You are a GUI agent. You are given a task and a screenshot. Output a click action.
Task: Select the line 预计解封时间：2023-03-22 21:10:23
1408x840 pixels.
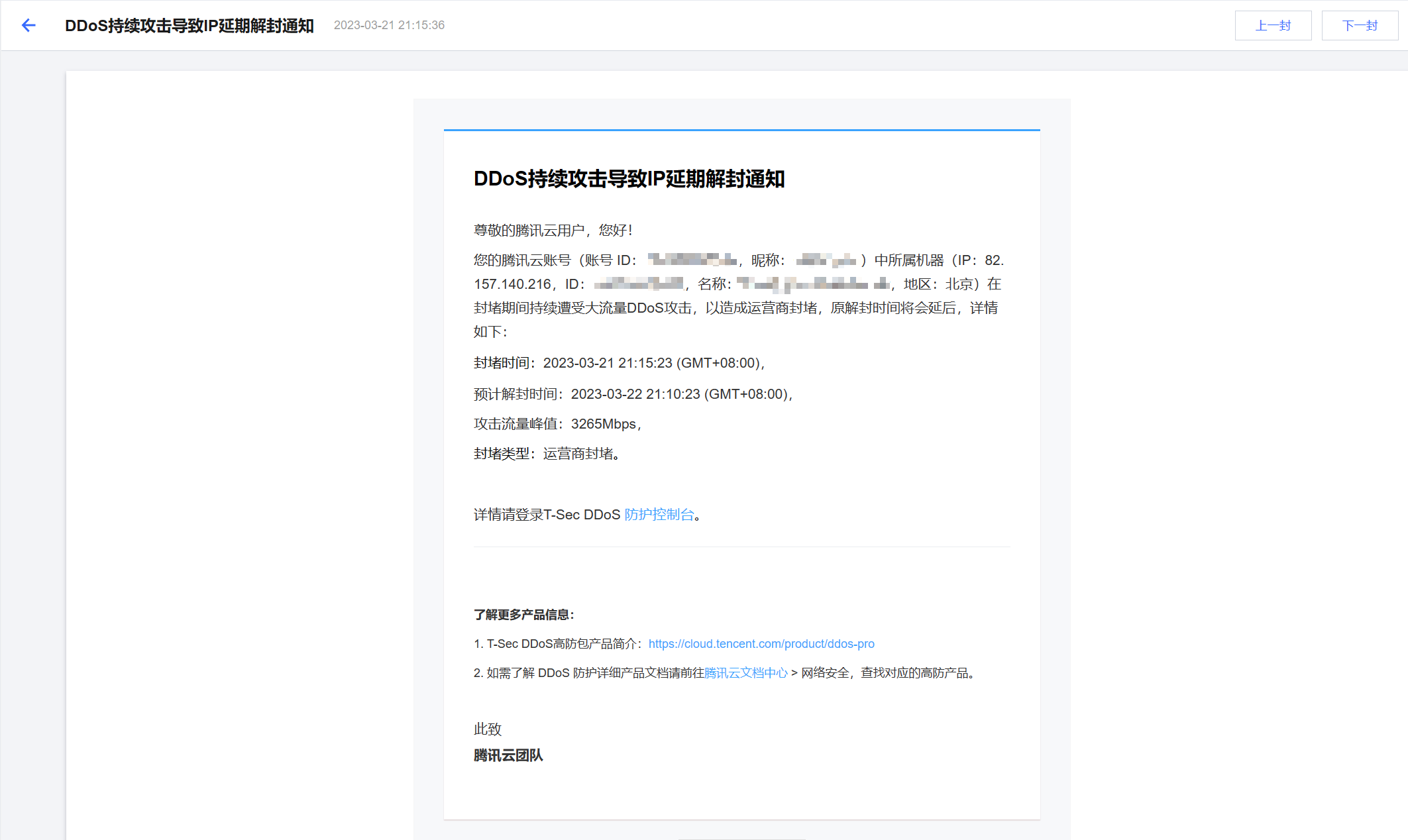pos(634,394)
